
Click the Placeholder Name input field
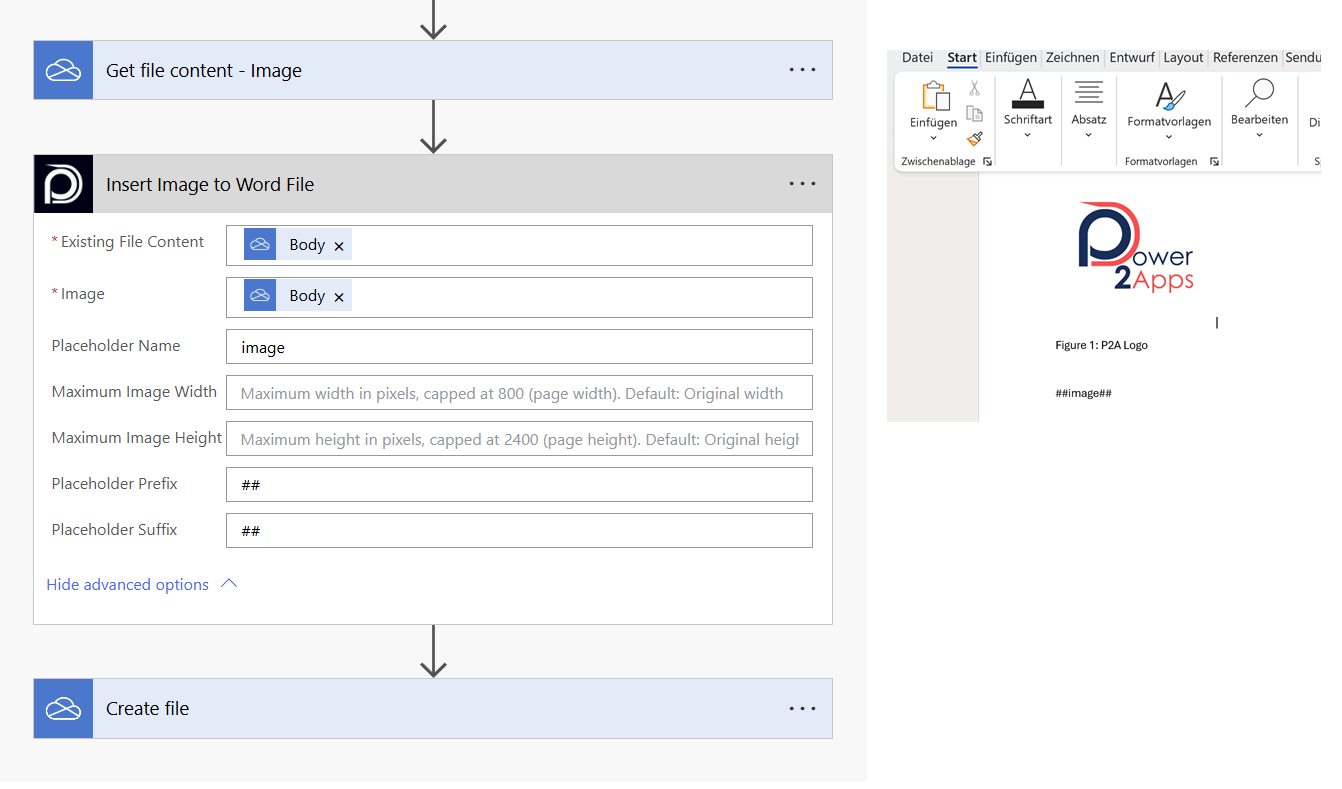(519, 347)
